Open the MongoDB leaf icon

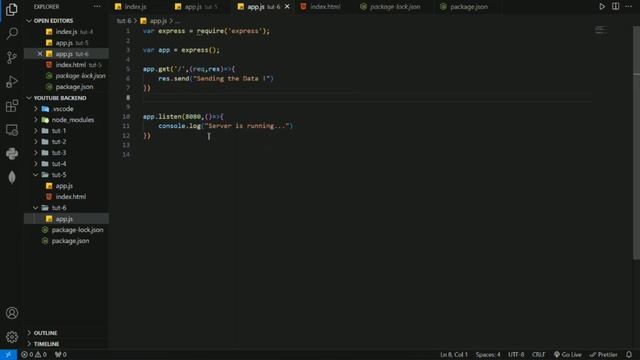[12, 177]
